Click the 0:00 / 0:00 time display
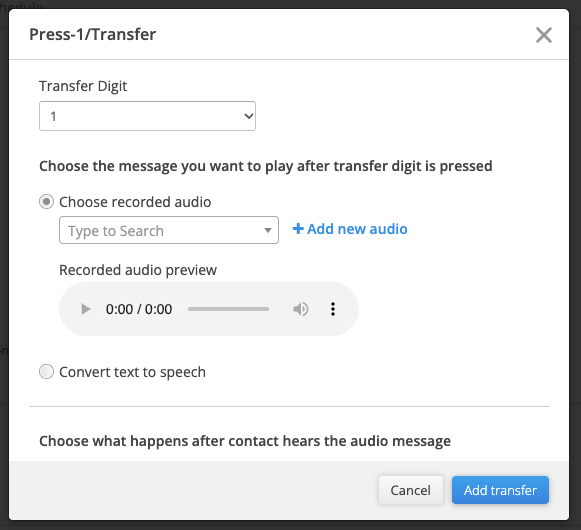581x530 pixels. [139, 309]
